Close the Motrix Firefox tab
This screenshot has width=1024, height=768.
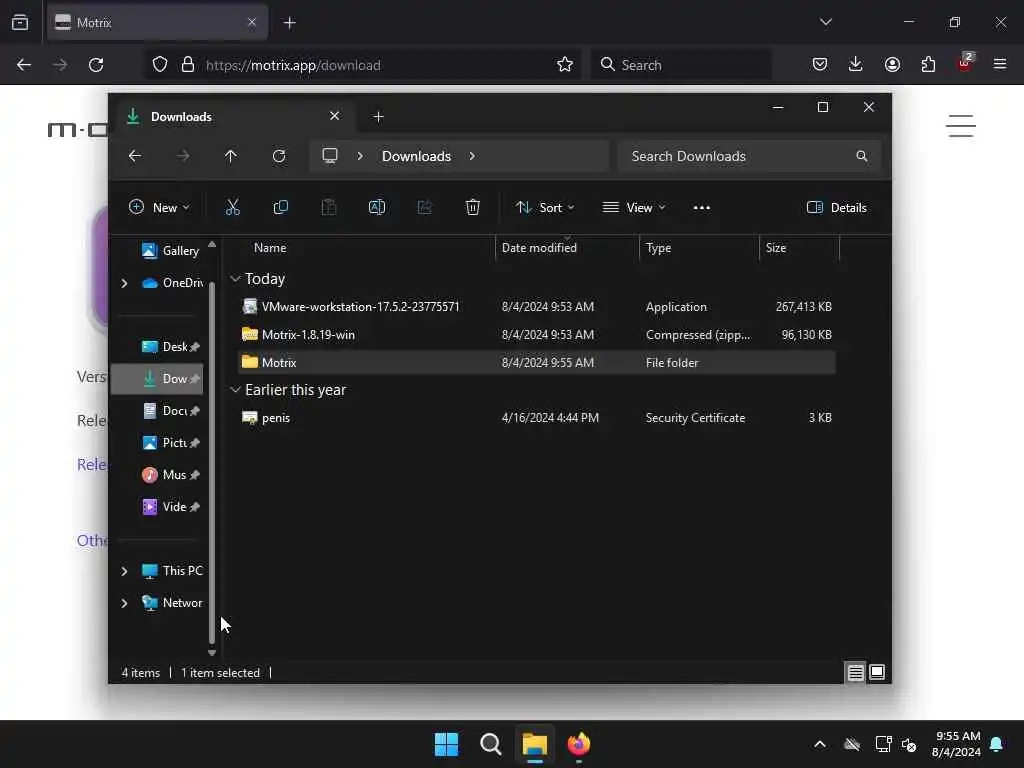point(251,23)
